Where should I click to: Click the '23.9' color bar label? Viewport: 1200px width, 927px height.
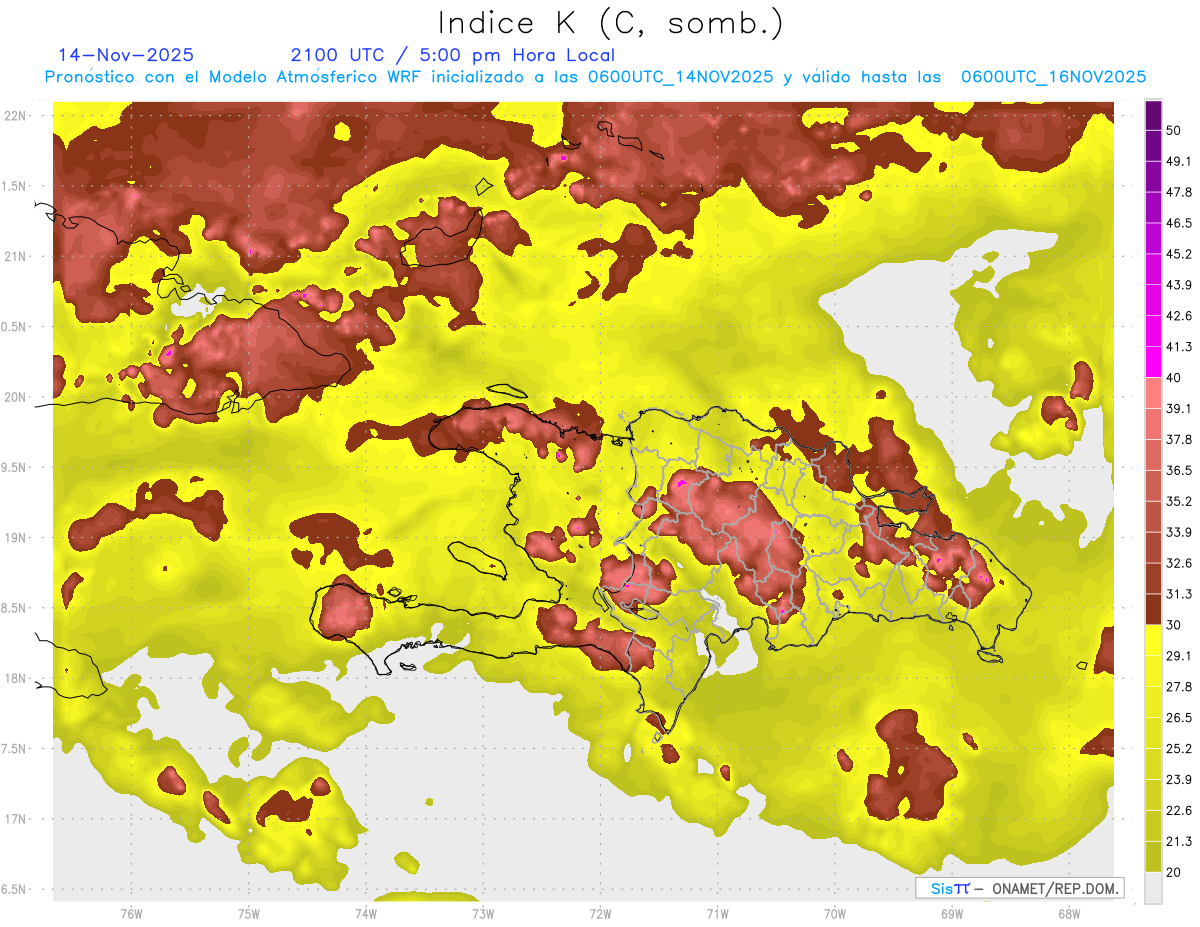coord(1179,779)
